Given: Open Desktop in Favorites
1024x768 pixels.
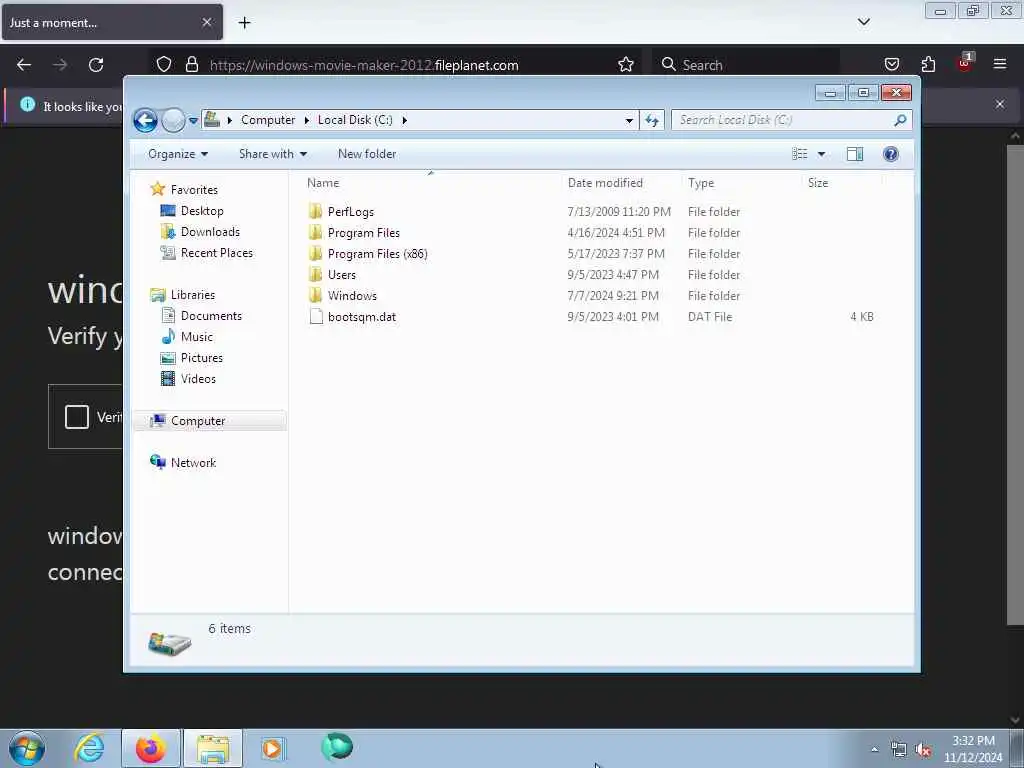Looking at the screenshot, I should click(202, 211).
